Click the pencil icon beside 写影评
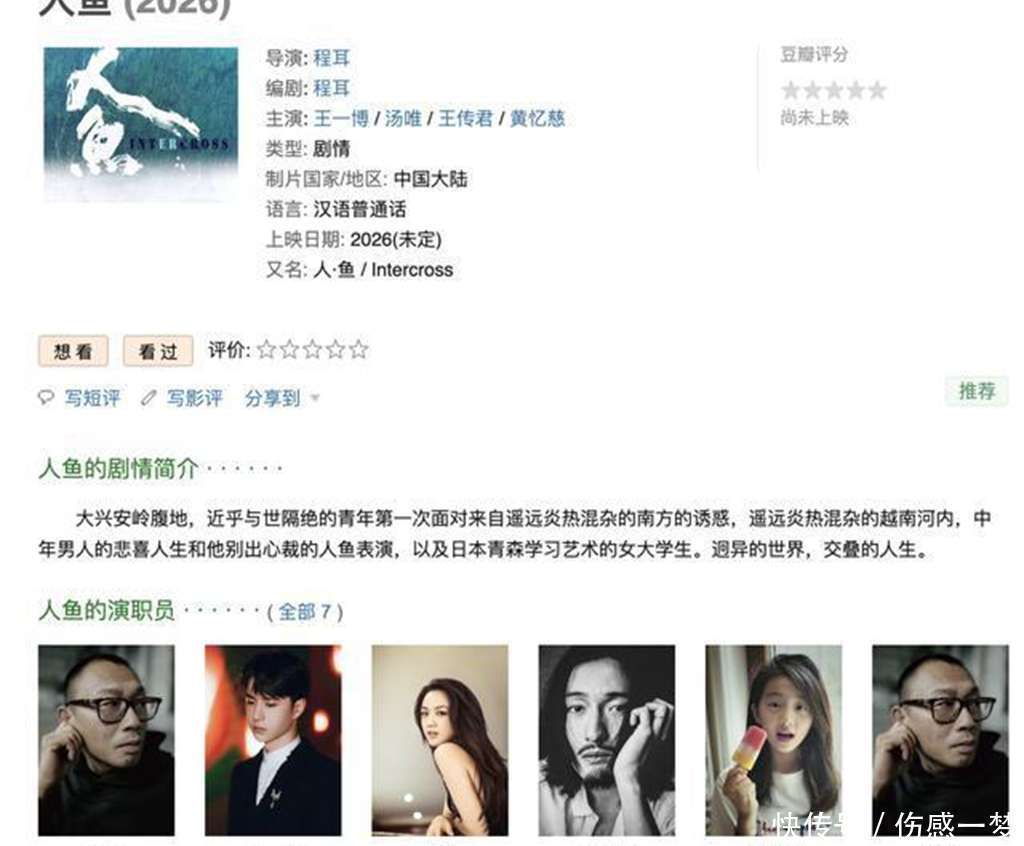This screenshot has height=846, width=1024. [149, 397]
